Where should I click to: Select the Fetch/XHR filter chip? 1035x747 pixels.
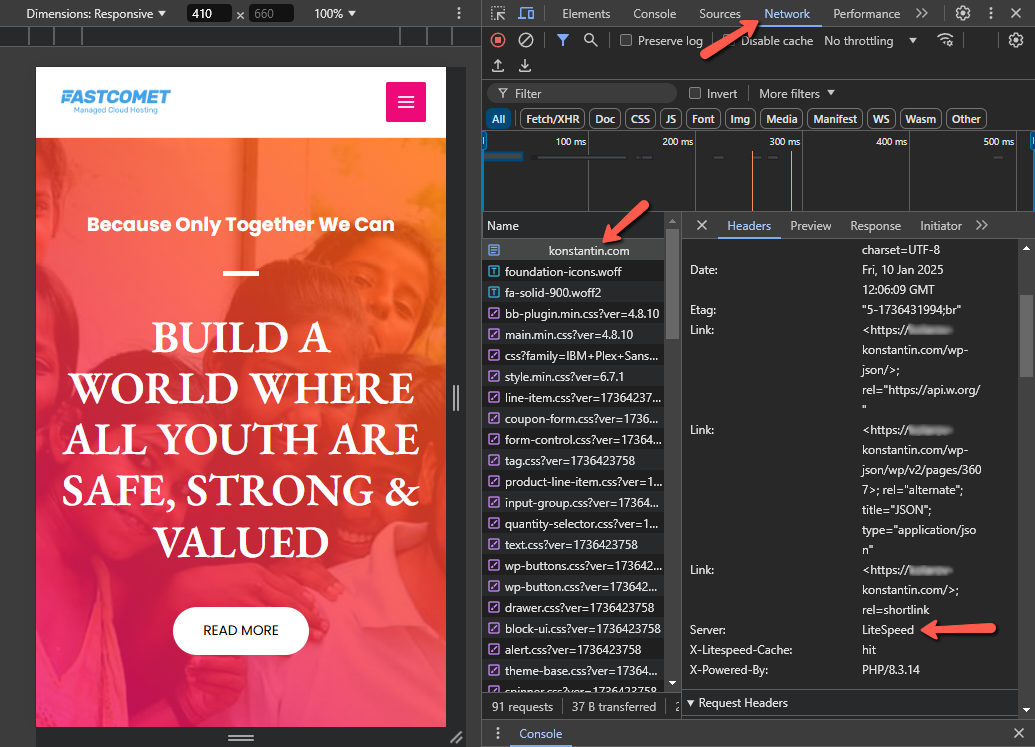click(552, 118)
